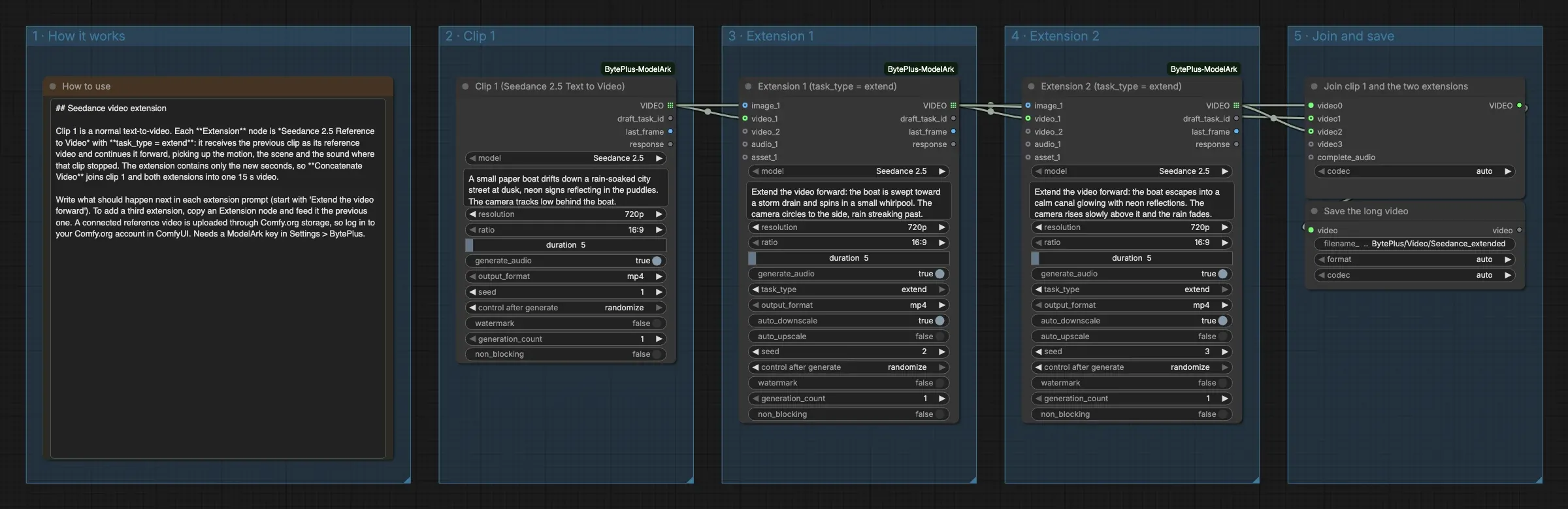Click Extension 2 VIDEO output grid socket
Viewport: 1568px width, 509px height.
(x=1236, y=105)
